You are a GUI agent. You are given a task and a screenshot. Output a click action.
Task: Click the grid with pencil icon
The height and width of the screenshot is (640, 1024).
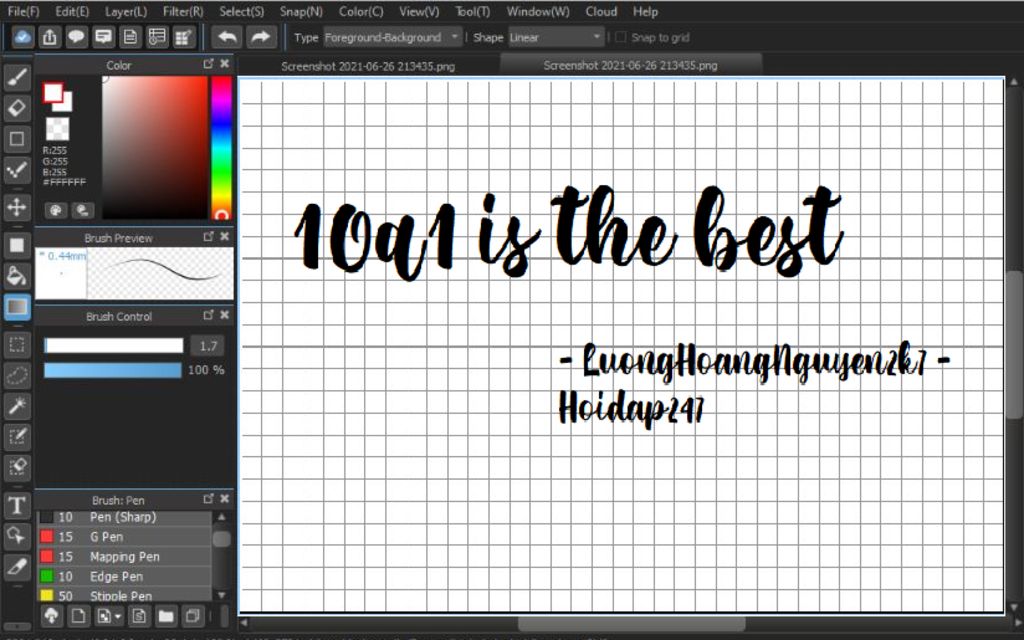[184, 37]
